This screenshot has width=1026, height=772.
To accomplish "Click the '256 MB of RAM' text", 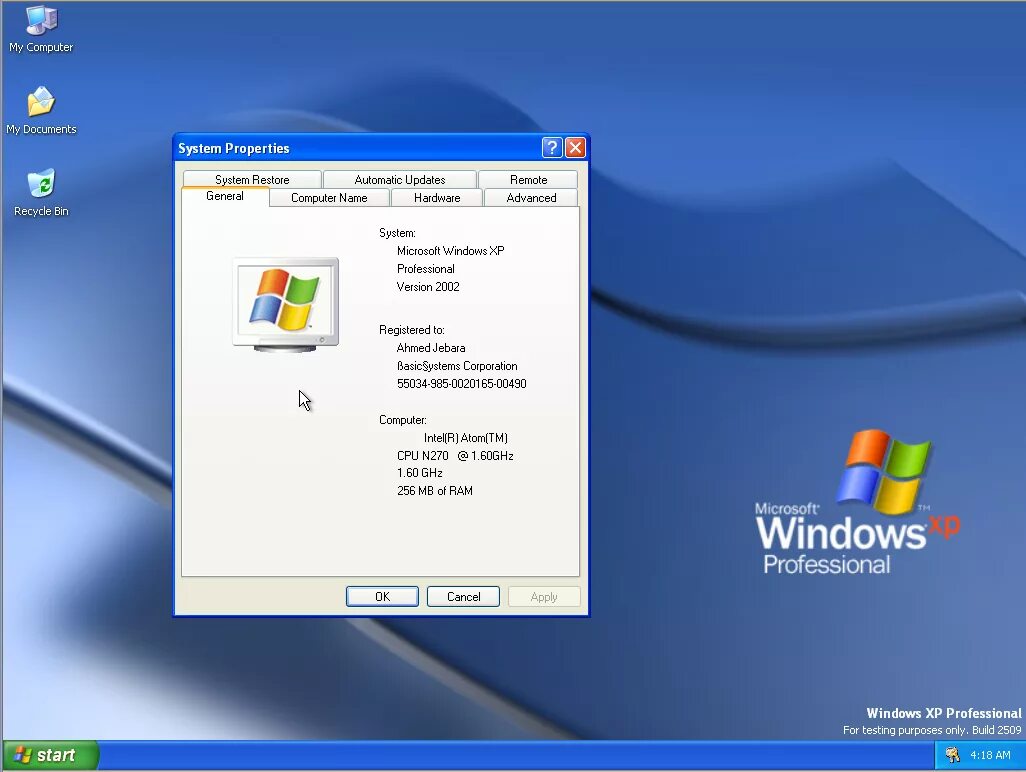I will pos(434,491).
